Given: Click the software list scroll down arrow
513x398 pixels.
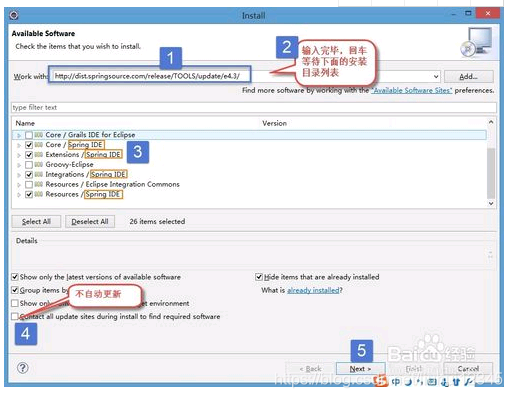Looking at the screenshot, I should pyautogui.click(x=491, y=203).
